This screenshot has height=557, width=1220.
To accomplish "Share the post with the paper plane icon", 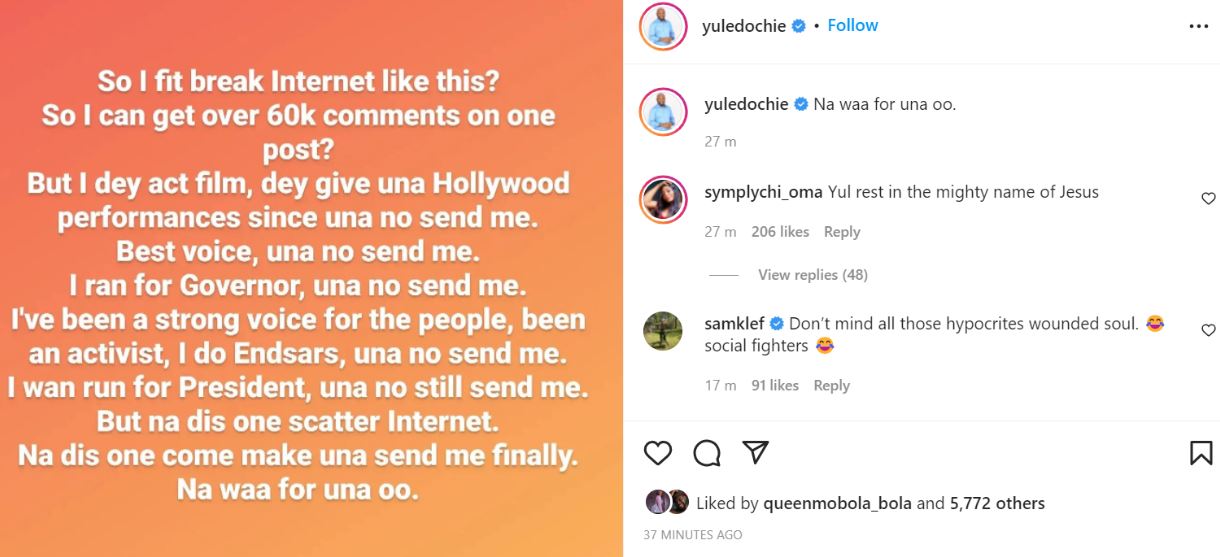I will pos(756,453).
